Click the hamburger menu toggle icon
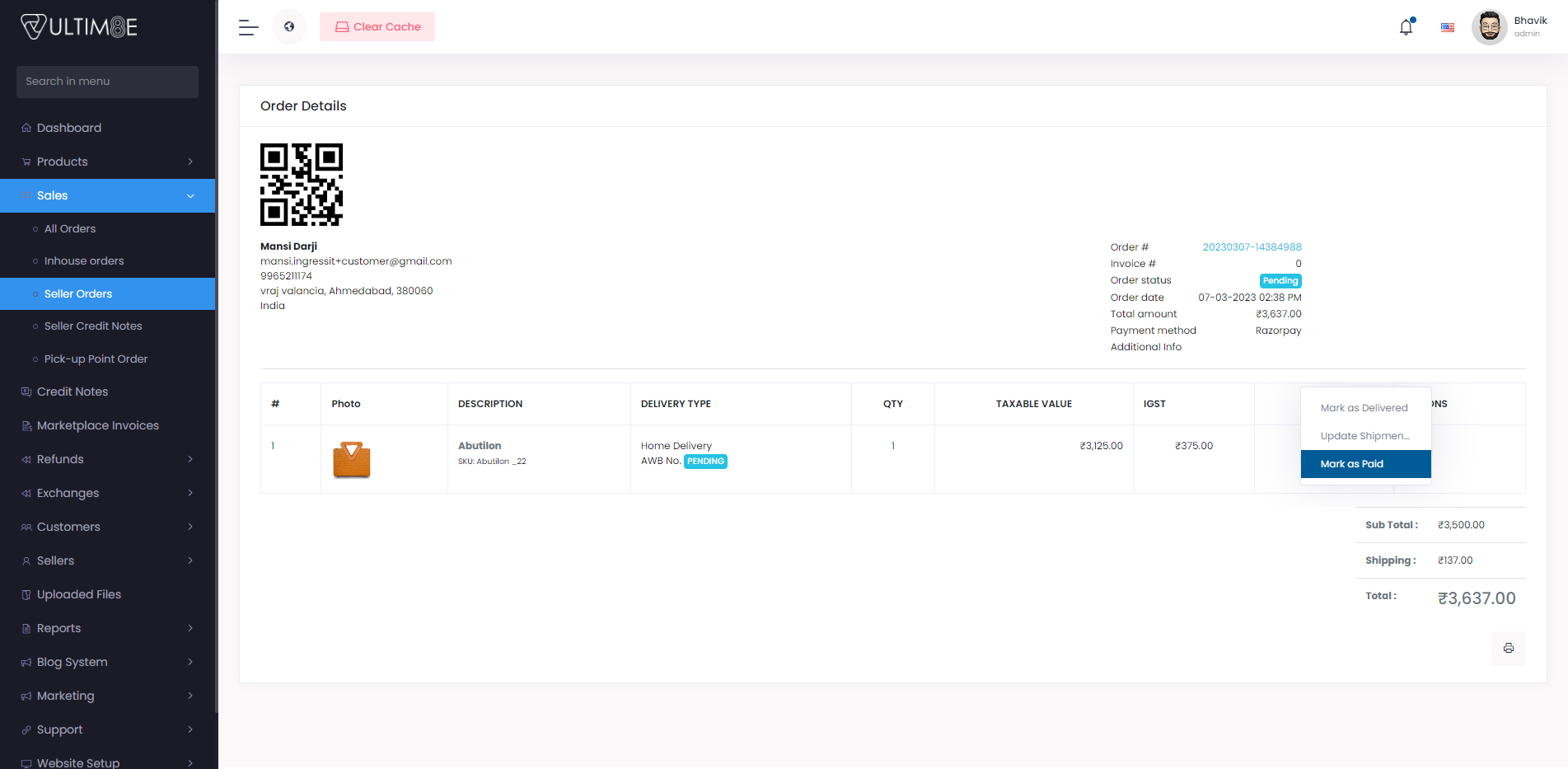 (x=248, y=27)
